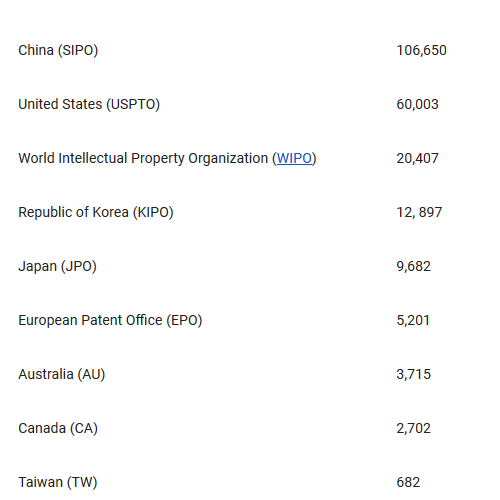Select the 12, 897 value for Korea

point(419,212)
